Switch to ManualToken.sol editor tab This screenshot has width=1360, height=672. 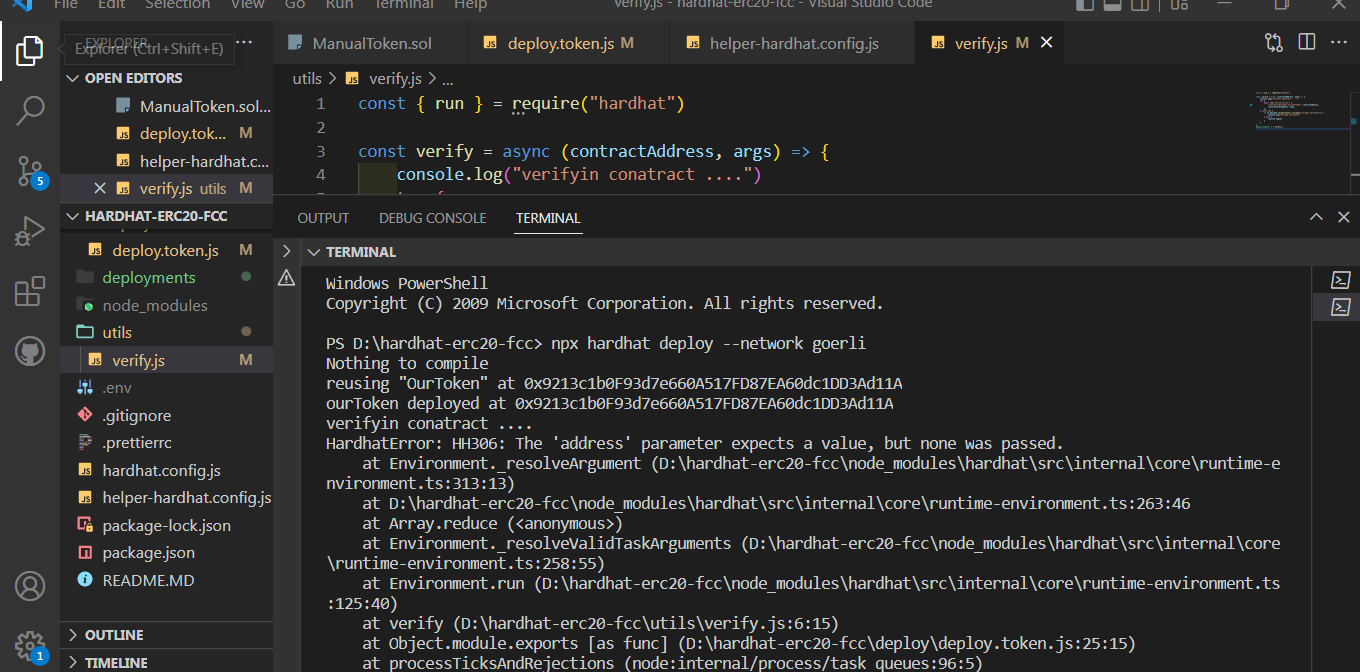pyautogui.click(x=370, y=43)
